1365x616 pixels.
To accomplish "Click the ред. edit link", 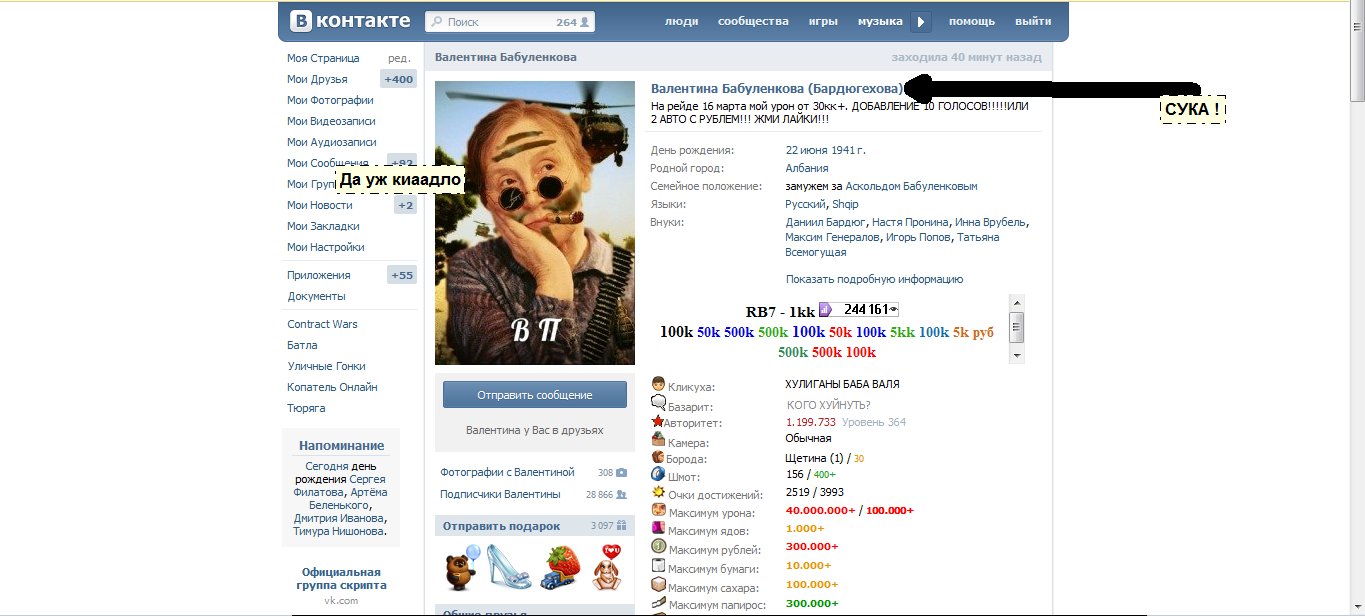I will click(399, 58).
